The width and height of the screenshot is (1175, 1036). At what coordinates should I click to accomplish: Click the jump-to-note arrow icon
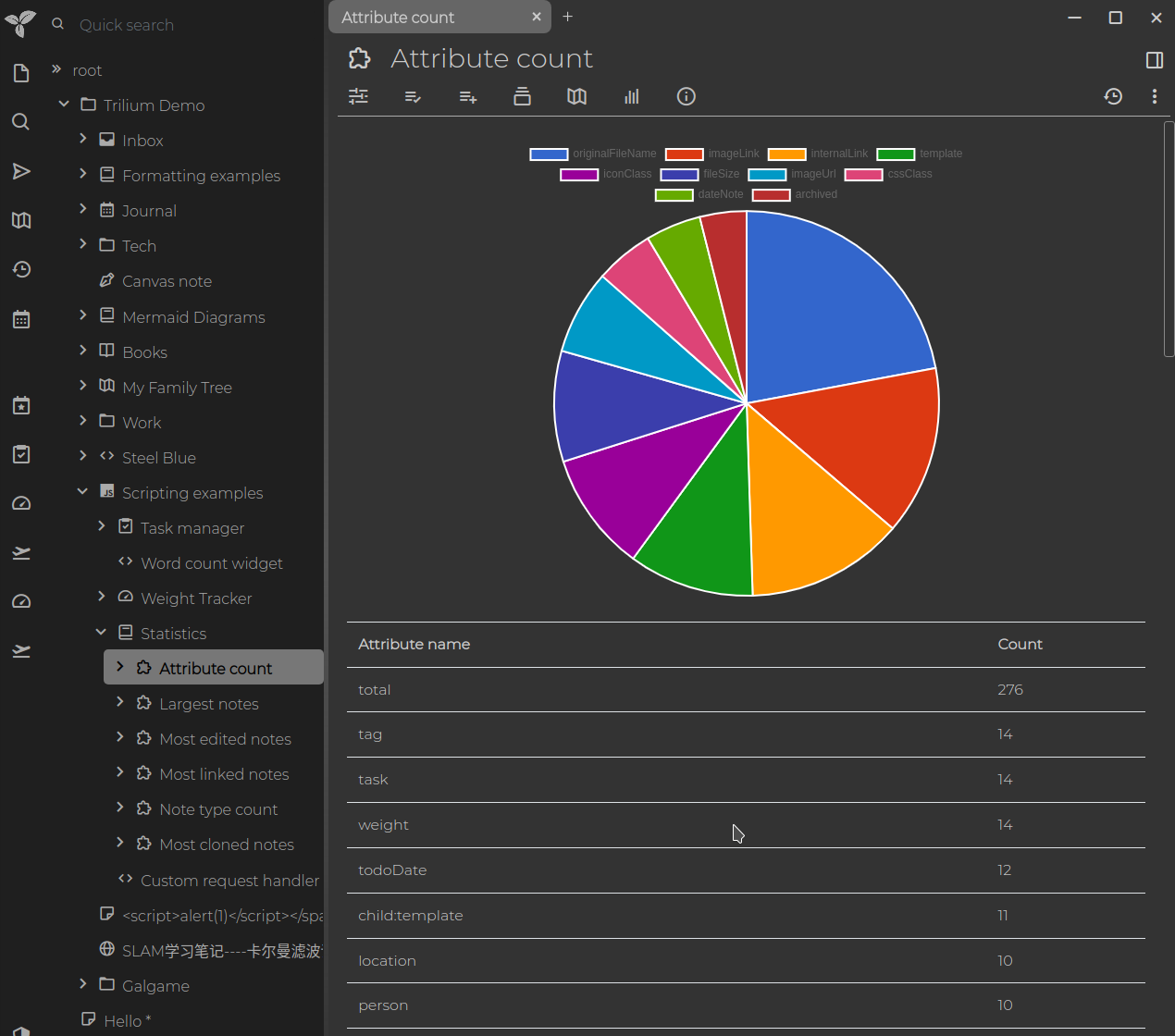(x=21, y=171)
